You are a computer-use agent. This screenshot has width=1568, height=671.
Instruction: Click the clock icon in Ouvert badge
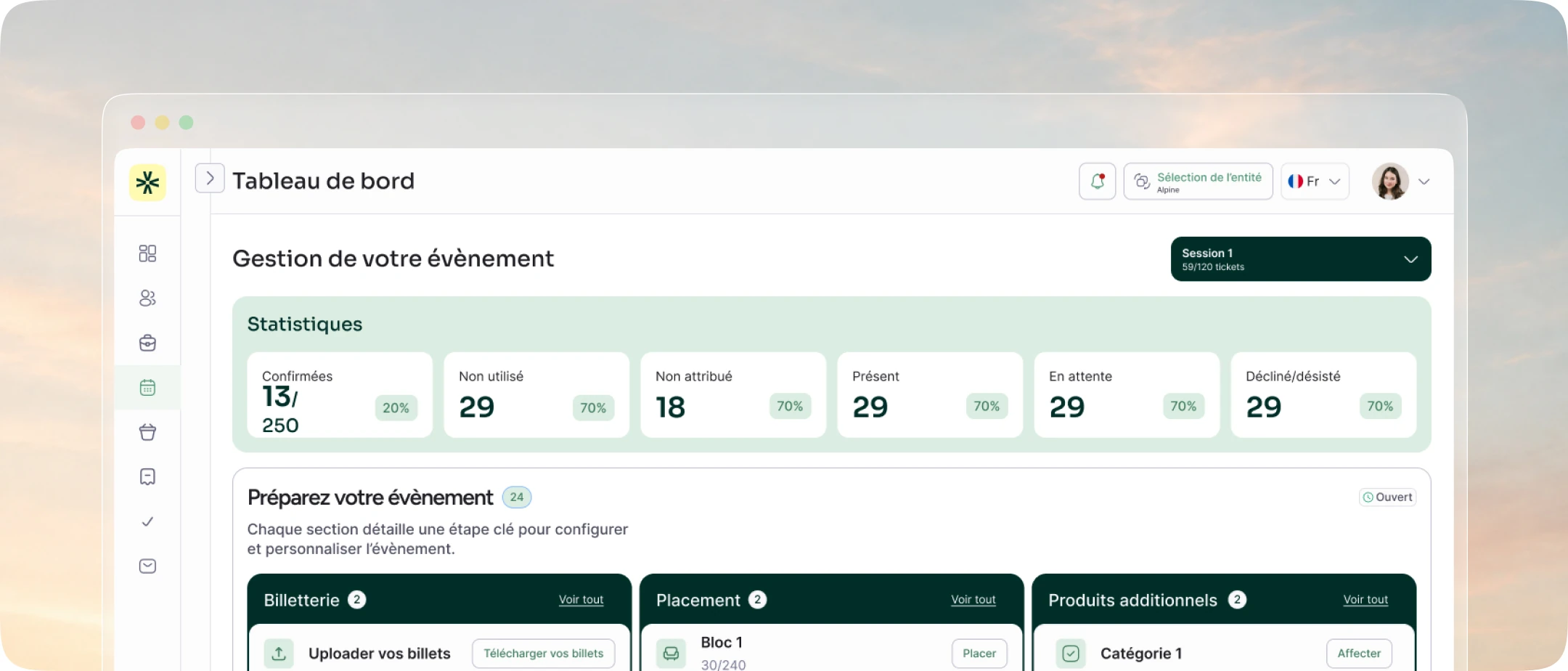point(1368,497)
